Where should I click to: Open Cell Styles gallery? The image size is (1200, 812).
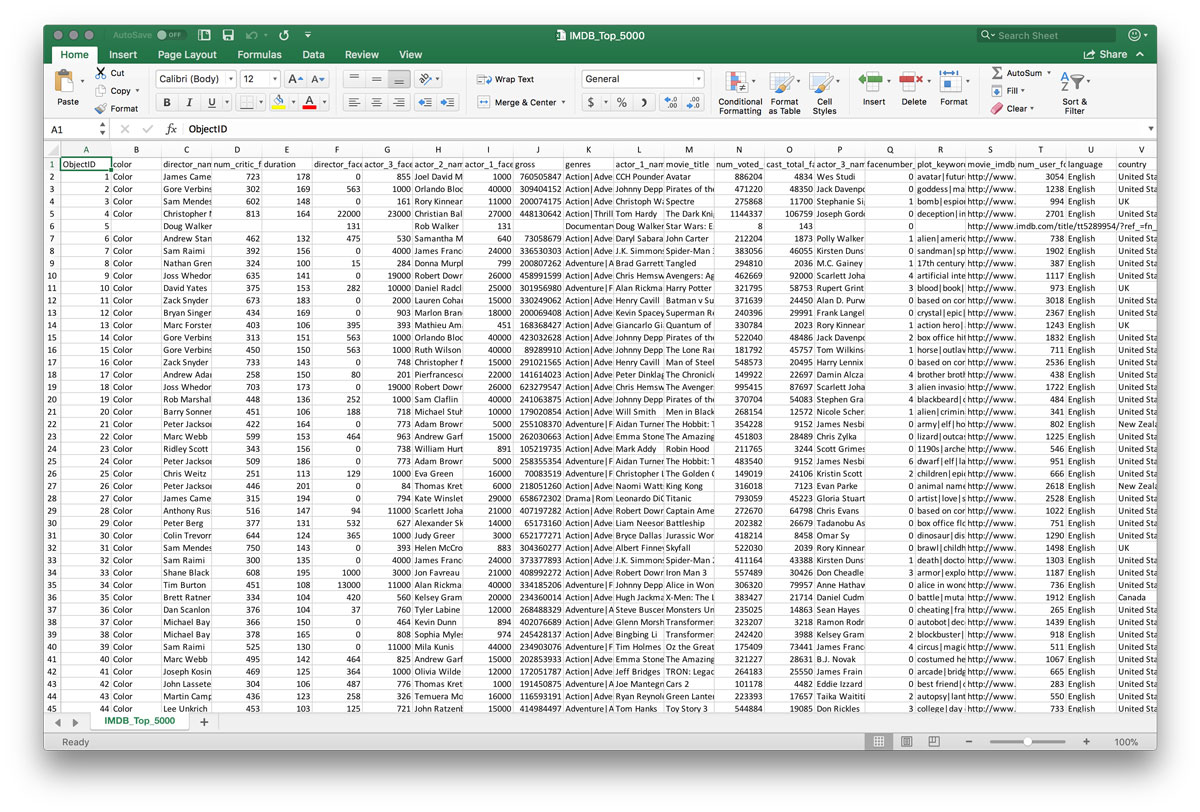pos(824,82)
